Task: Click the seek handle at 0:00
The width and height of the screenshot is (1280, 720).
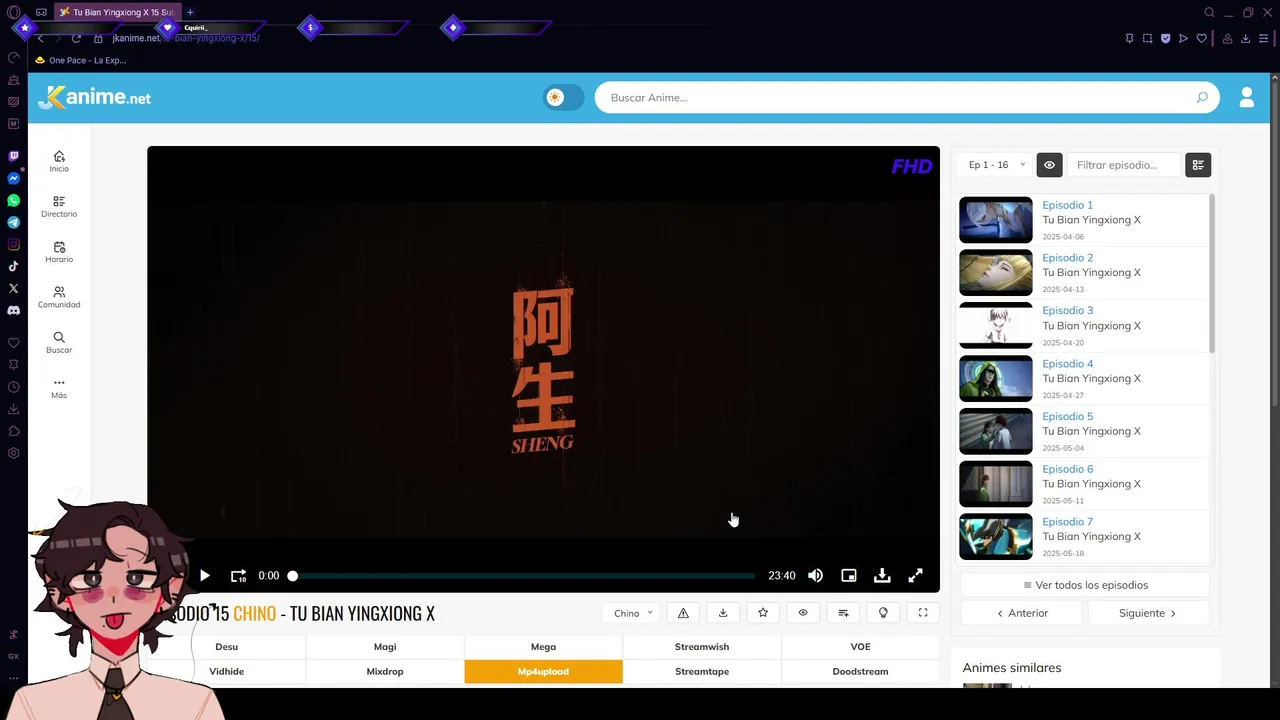Action: (292, 576)
